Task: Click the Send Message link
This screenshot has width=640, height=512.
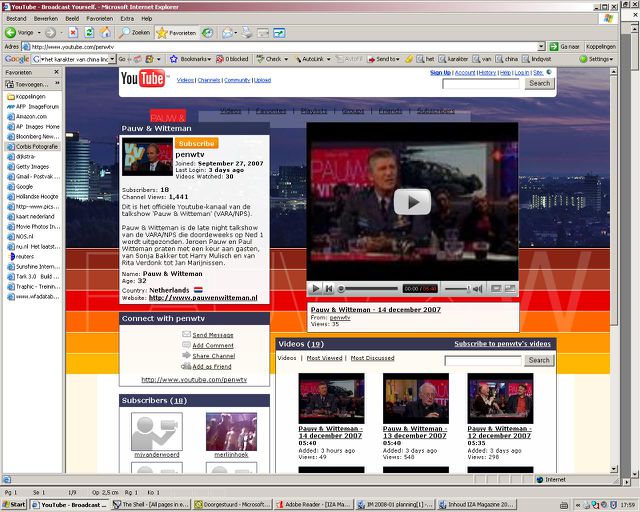Action: point(213,335)
